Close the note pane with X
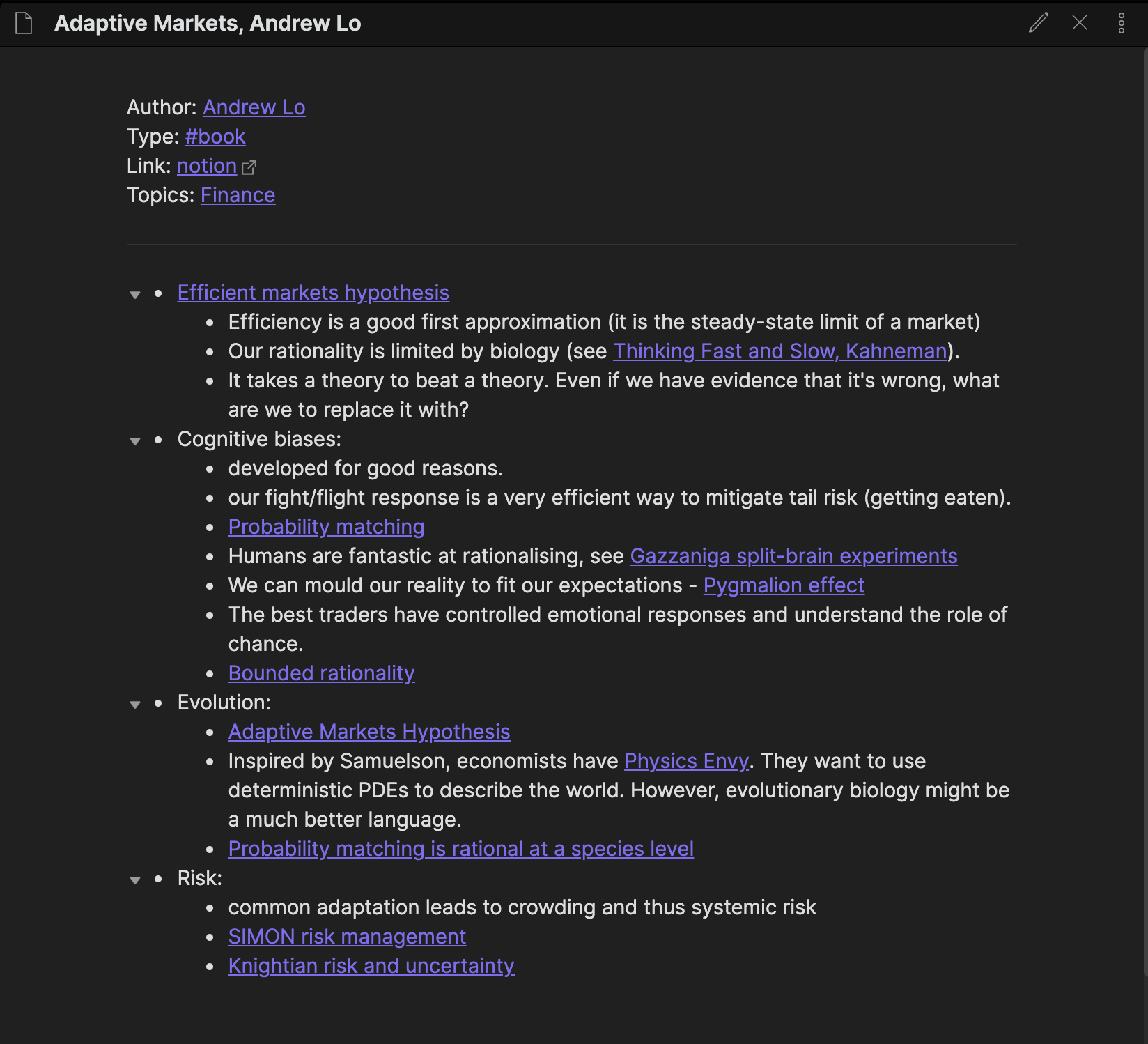 coord(1080,23)
